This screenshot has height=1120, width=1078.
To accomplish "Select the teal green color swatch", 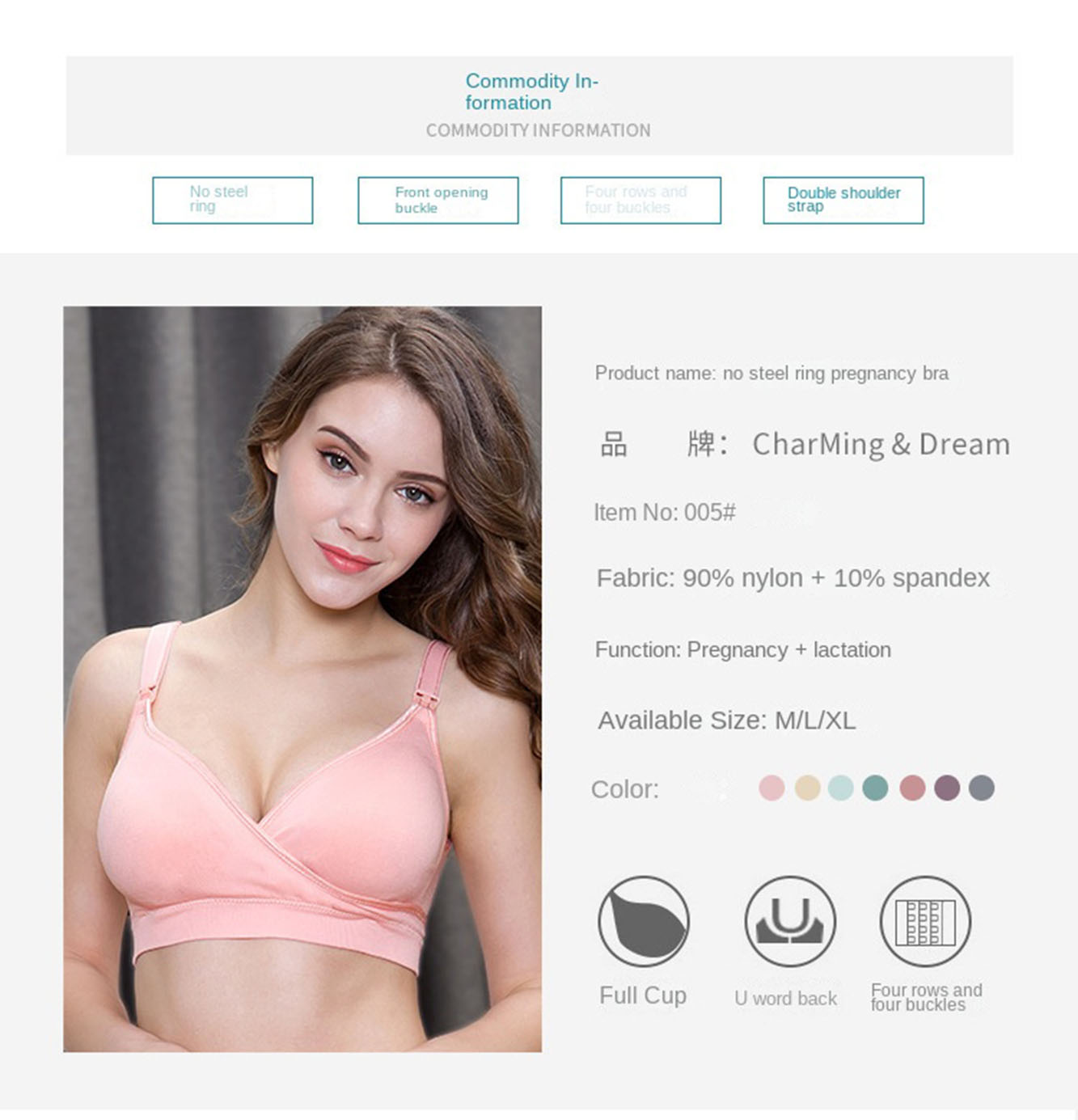I will (875, 788).
